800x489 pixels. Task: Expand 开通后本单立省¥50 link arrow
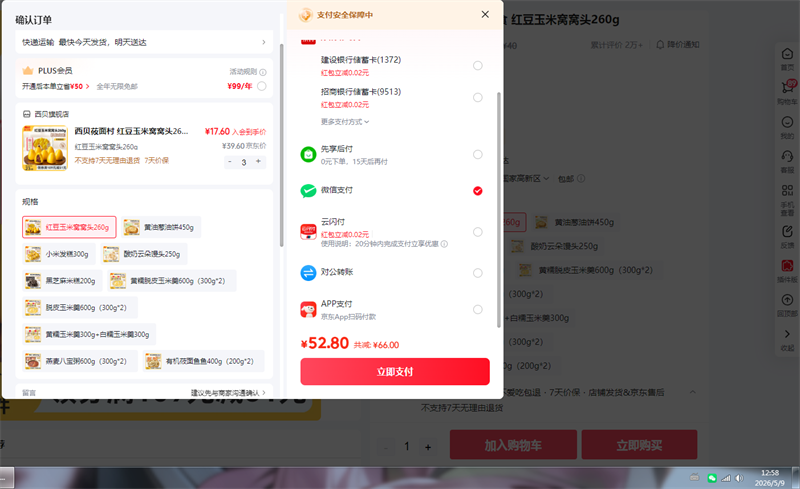87,86
